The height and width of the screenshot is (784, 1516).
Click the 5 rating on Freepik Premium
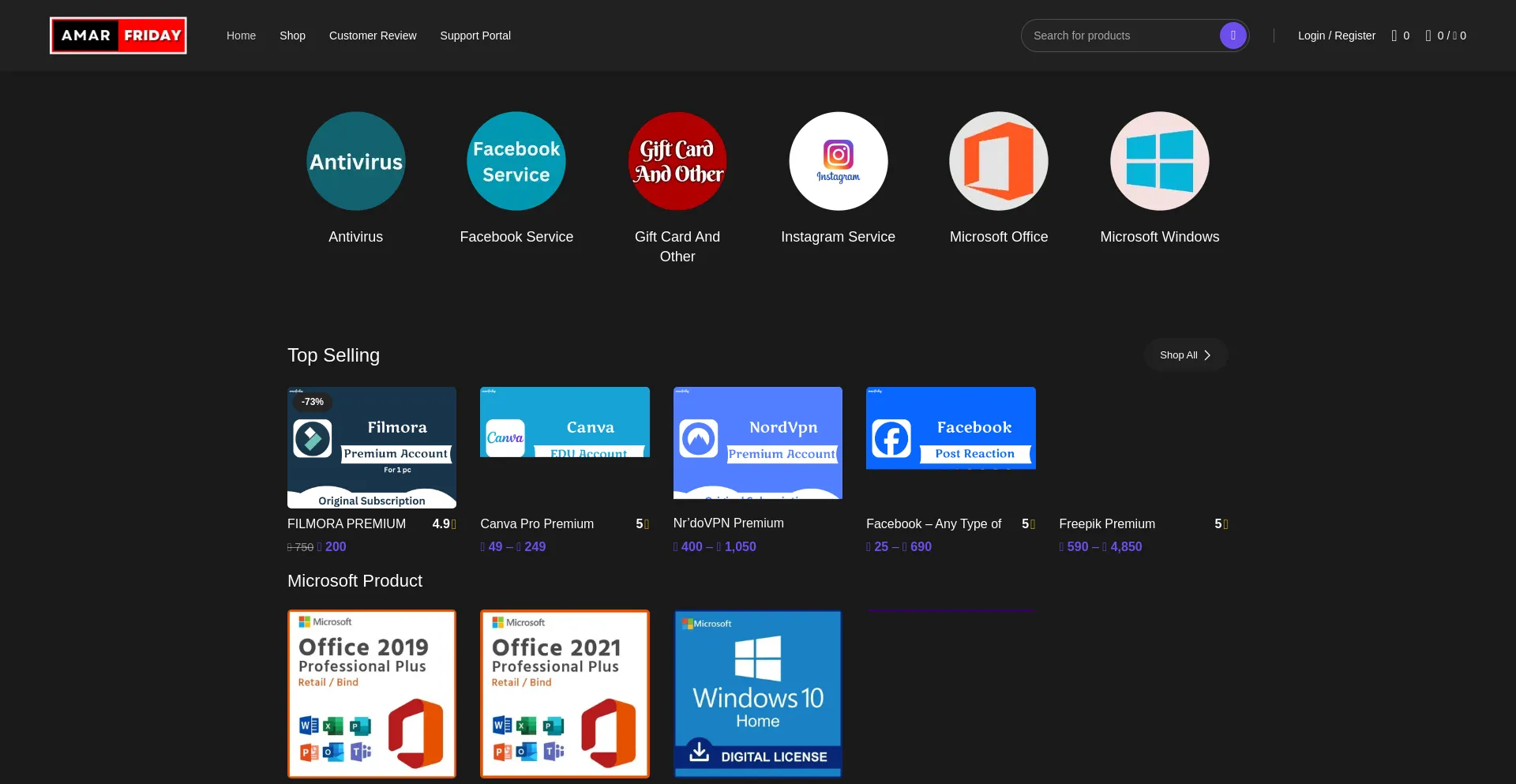tap(1221, 524)
